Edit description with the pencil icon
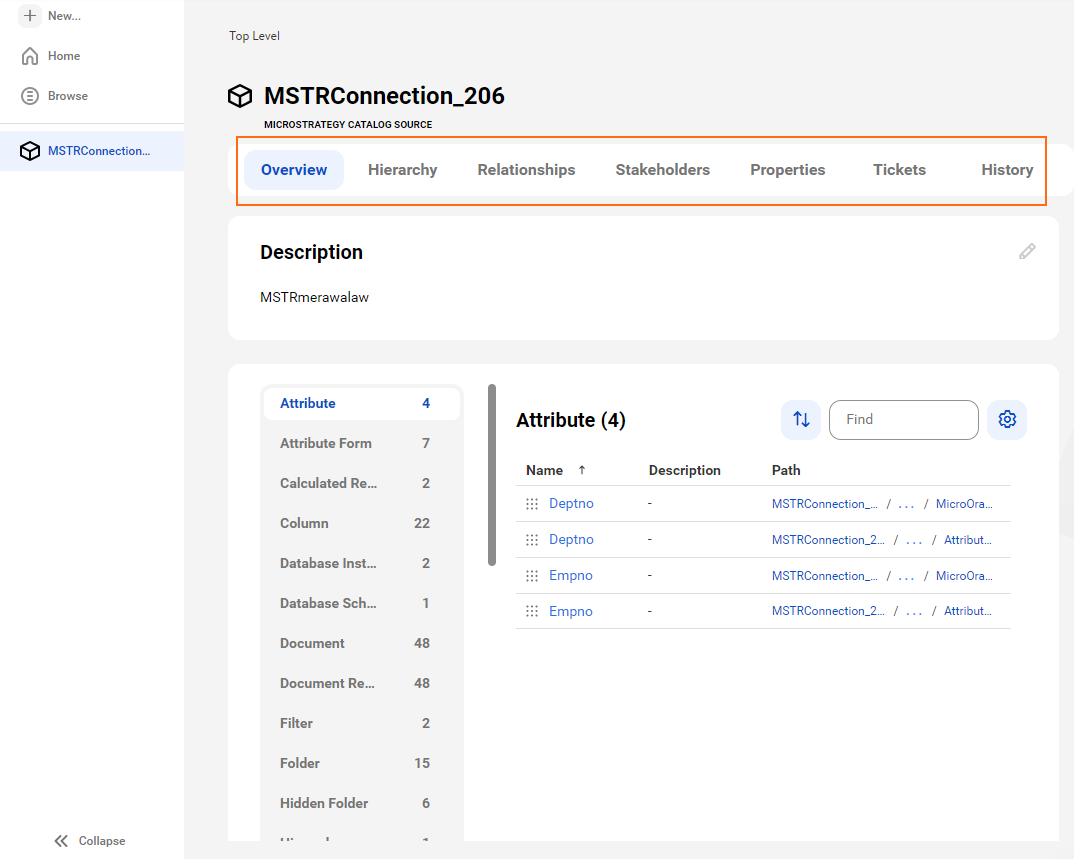The height and width of the screenshot is (859, 1074). (x=1027, y=251)
